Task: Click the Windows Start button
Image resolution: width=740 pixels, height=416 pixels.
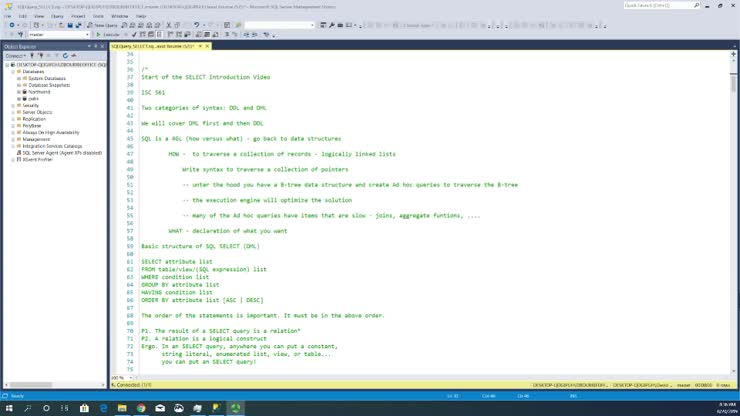Action: (8, 407)
